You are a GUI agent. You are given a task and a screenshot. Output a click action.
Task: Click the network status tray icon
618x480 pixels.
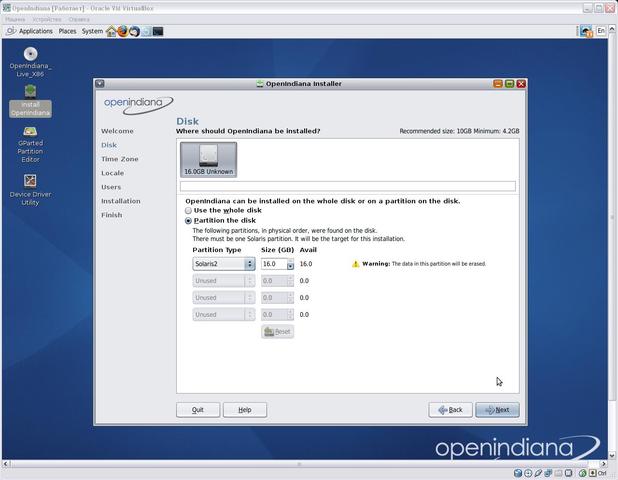click(x=586, y=31)
